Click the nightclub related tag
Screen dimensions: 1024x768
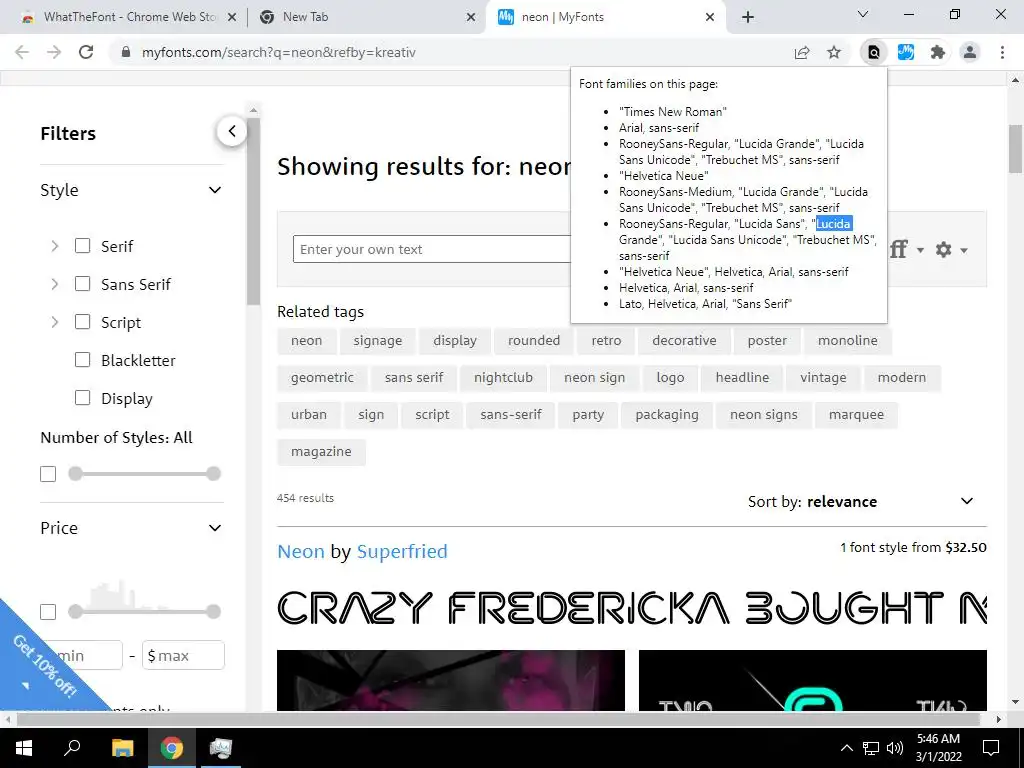tap(504, 377)
